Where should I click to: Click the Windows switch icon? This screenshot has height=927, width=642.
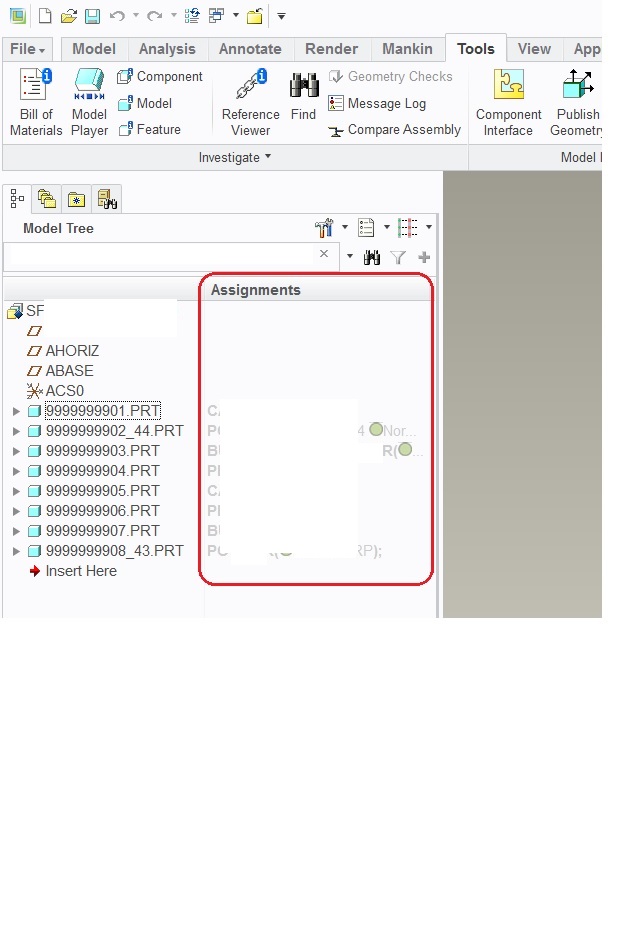(216, 15)
